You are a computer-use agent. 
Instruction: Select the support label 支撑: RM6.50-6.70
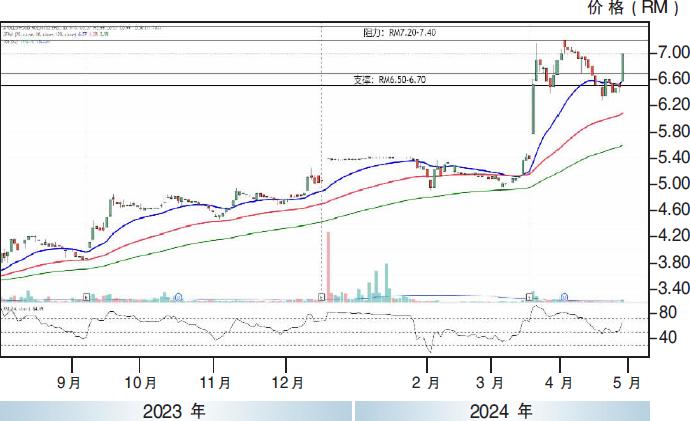click(390, 80)
